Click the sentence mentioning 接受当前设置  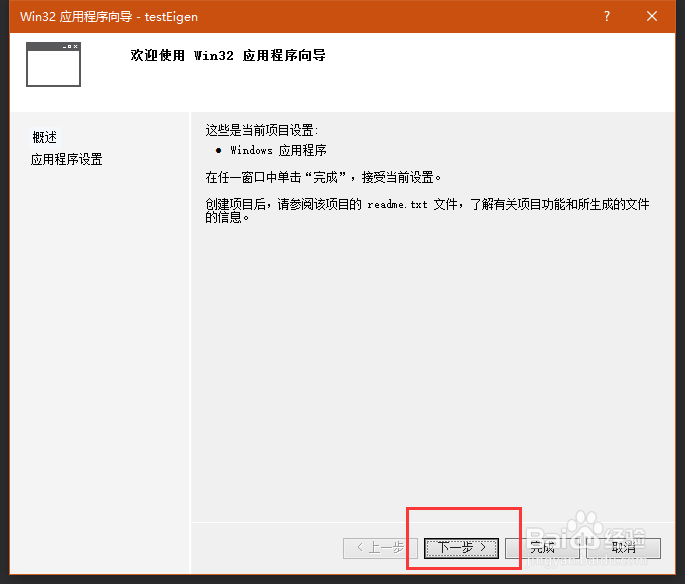[x=323, y=177]
